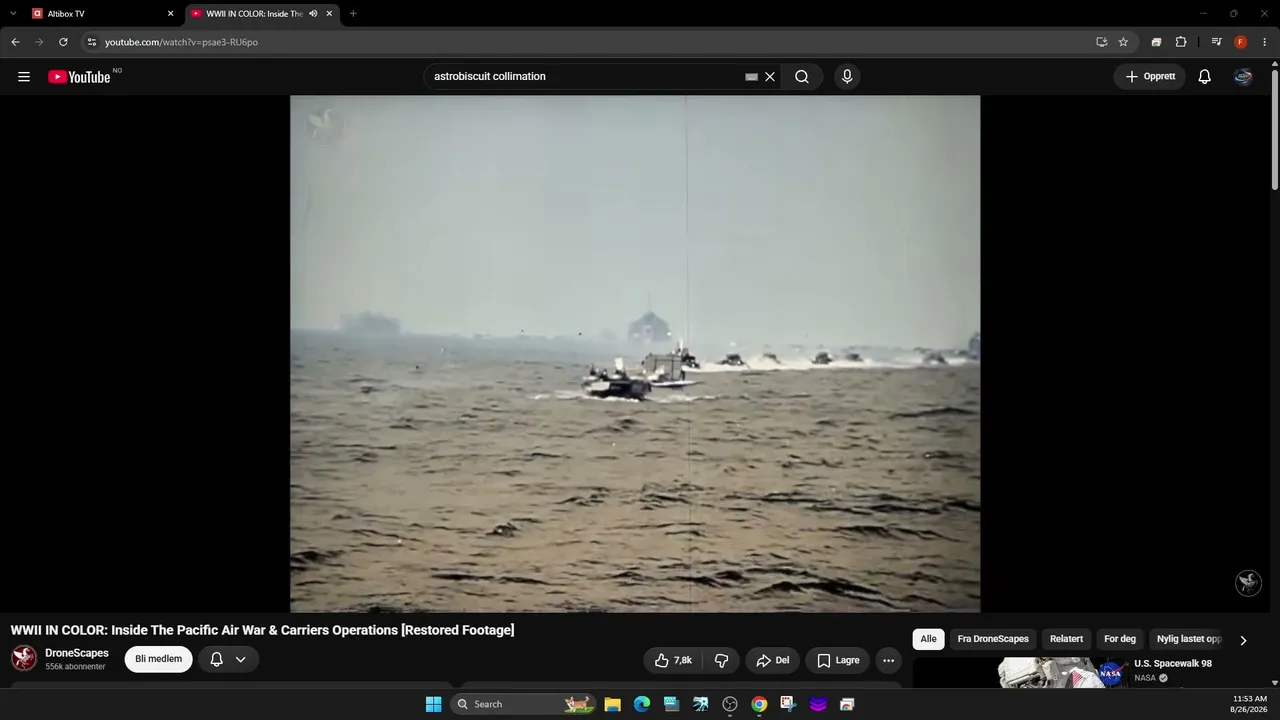This screenshot has height=720, width=1280.
Task: Like the video with thumbs up
Action: (674, 660)
